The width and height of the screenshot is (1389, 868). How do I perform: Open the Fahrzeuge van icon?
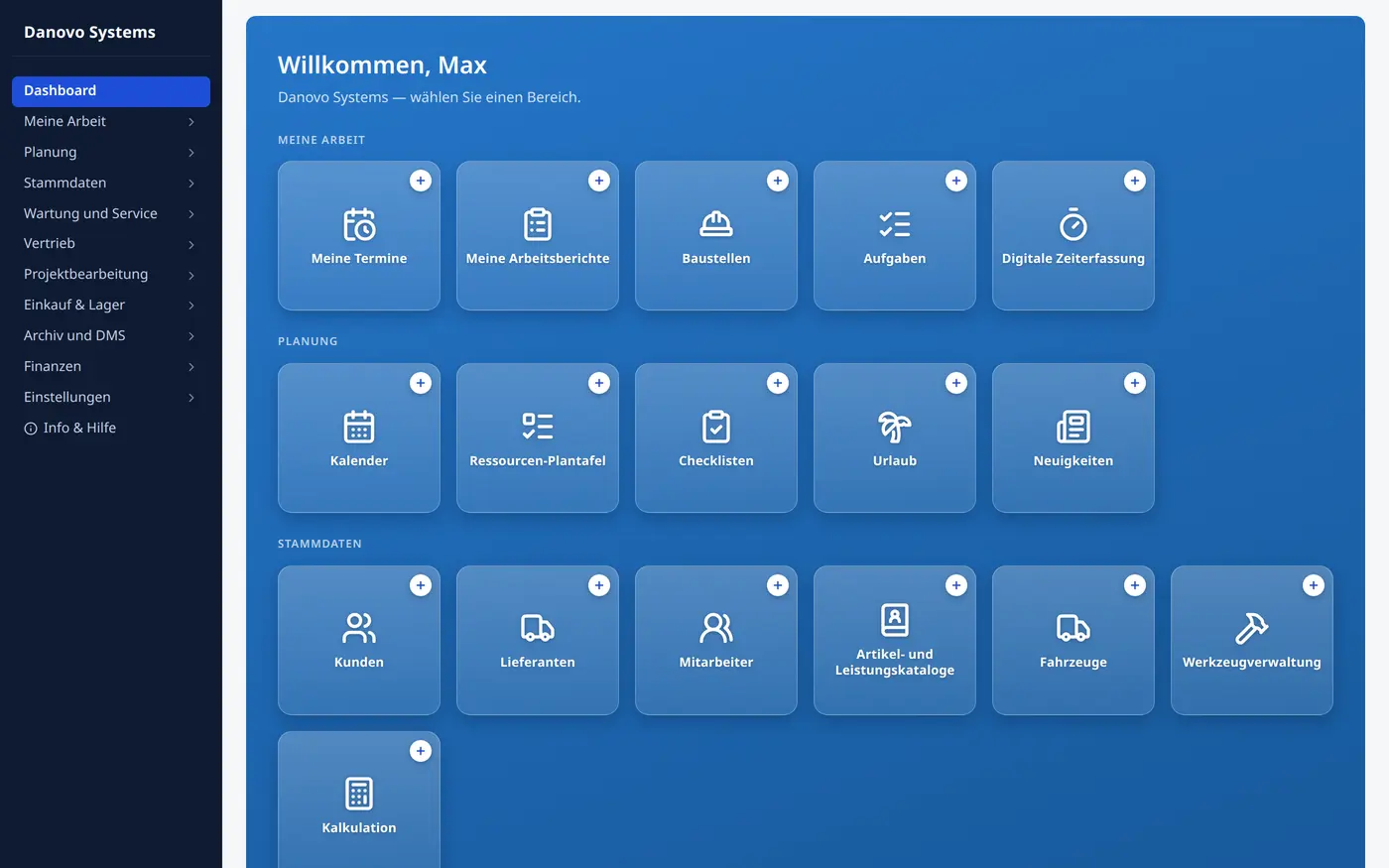(1073, 628)
